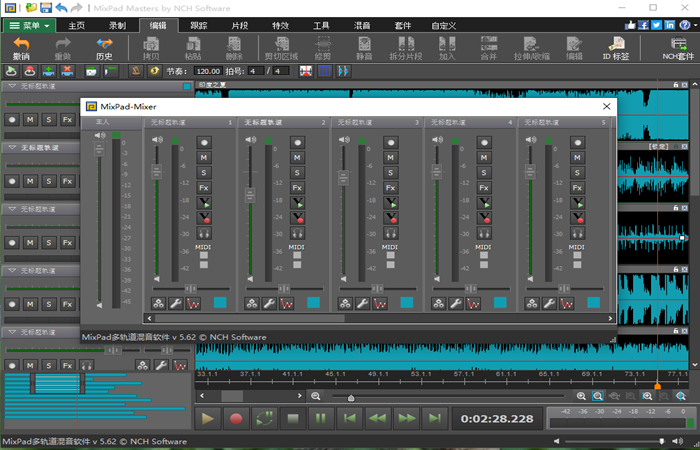Click the fast forward transport button
Viewport: 700px width, 450px height.
coord(406,419)
